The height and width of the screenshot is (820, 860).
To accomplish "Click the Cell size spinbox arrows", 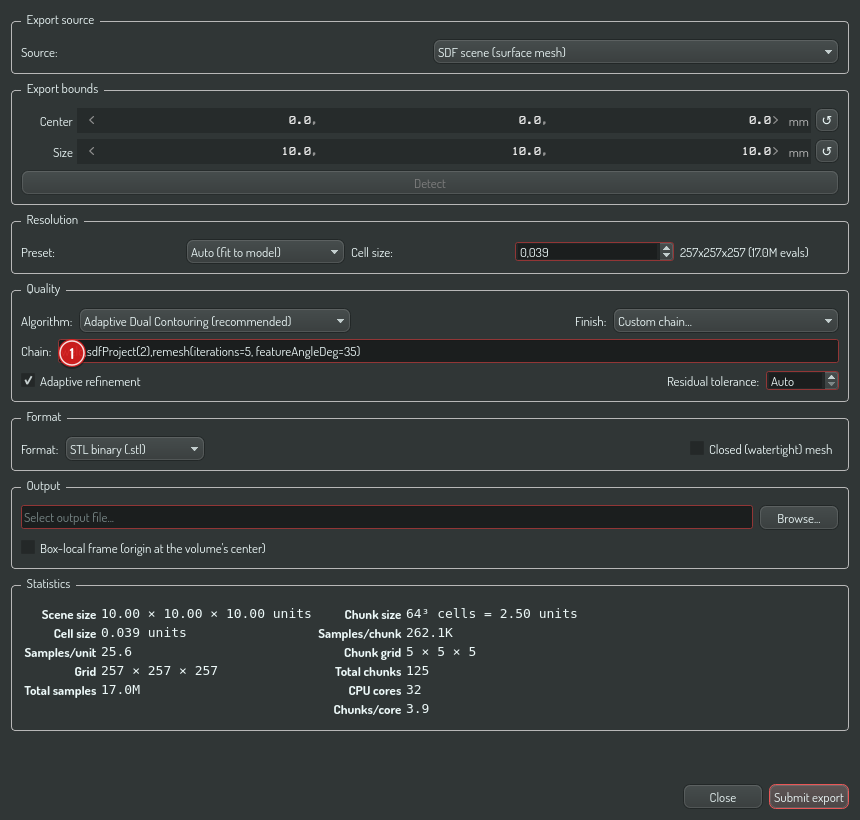I will click(666, 252).
